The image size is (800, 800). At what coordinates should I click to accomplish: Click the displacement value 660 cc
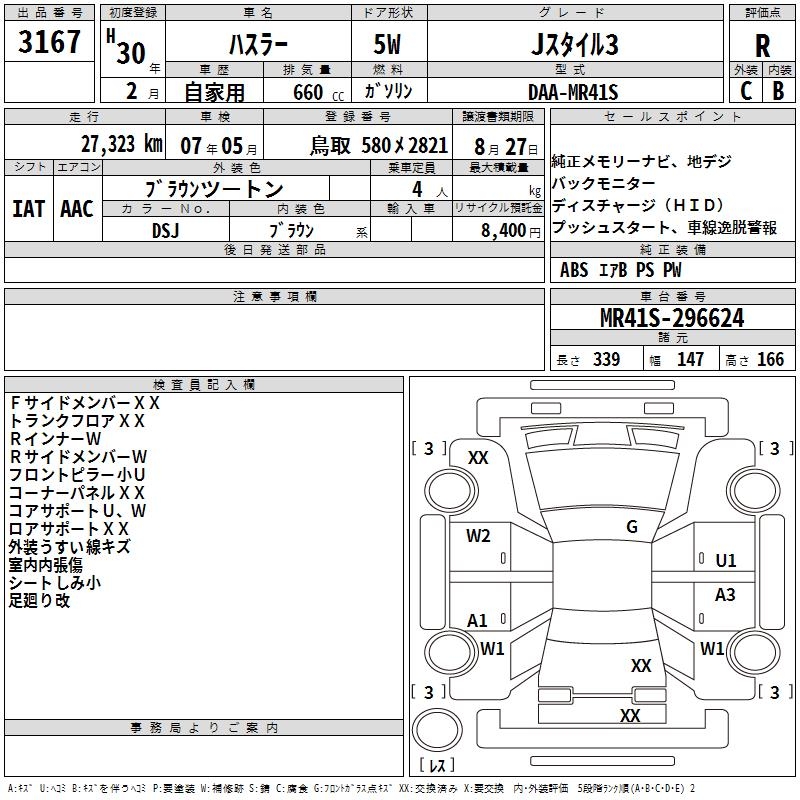pyautogui.click(x=318, y=92)
